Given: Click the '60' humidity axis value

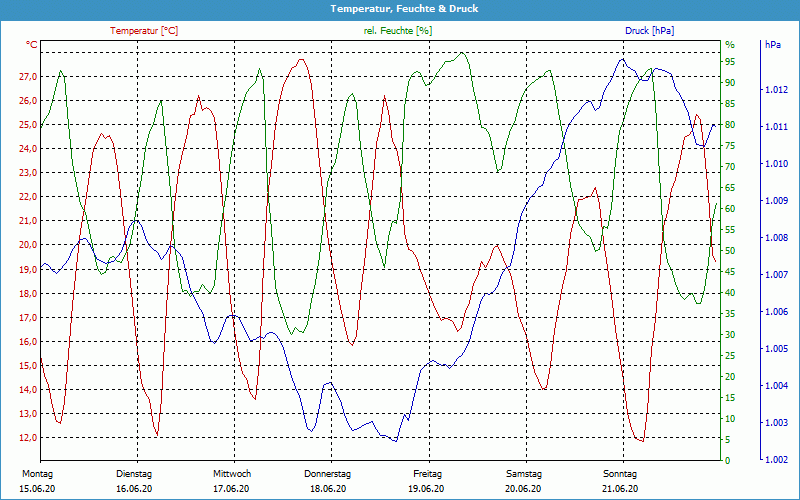Looking at the screenshot, I should click(730, 209).
